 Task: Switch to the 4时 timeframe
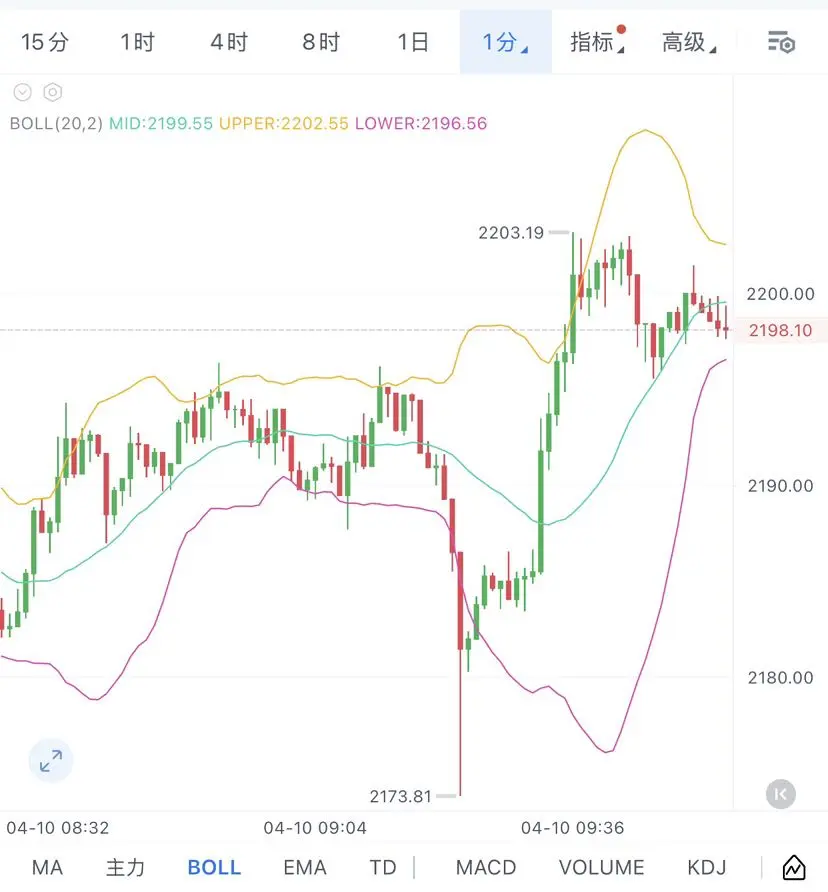point(229,42)
